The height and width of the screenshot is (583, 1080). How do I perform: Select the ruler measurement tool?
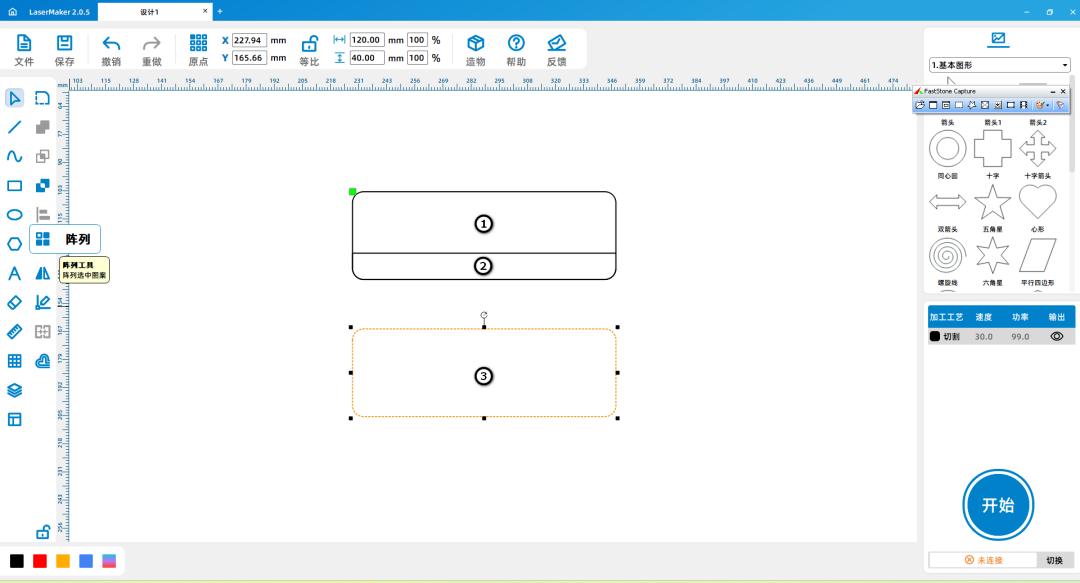click(15, 332)
